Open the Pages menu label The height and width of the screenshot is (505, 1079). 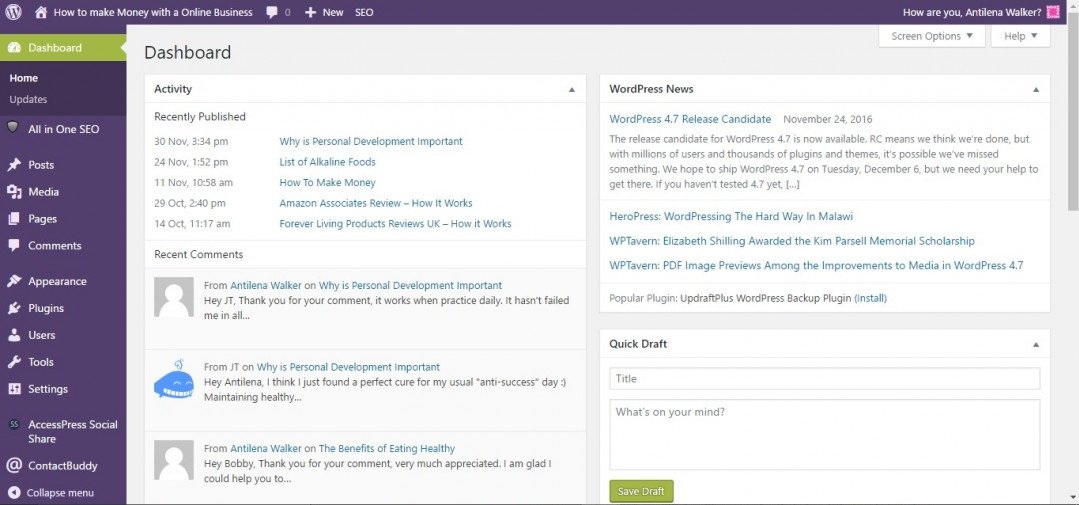(42, 218)
